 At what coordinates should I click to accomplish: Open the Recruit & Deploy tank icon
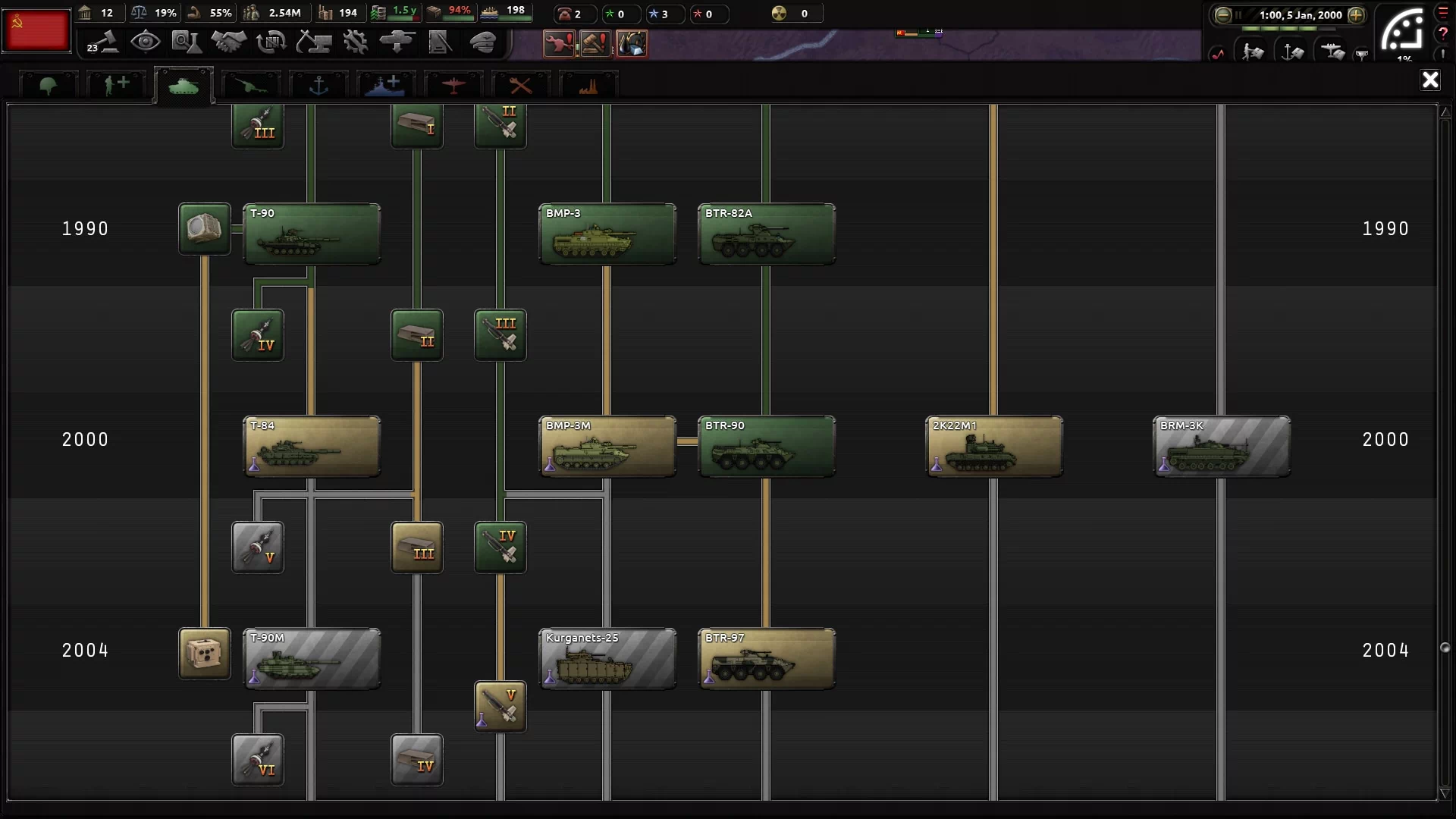click(x=397, y=42)
